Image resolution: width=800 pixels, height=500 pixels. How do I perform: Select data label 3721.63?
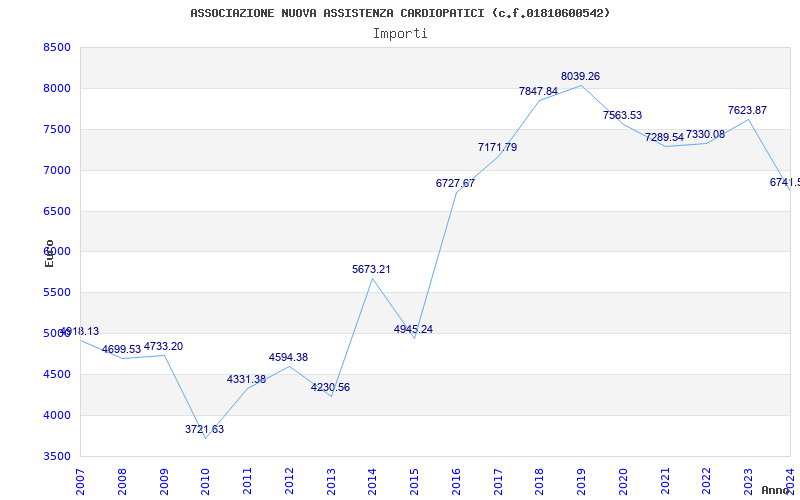point(205,430)
